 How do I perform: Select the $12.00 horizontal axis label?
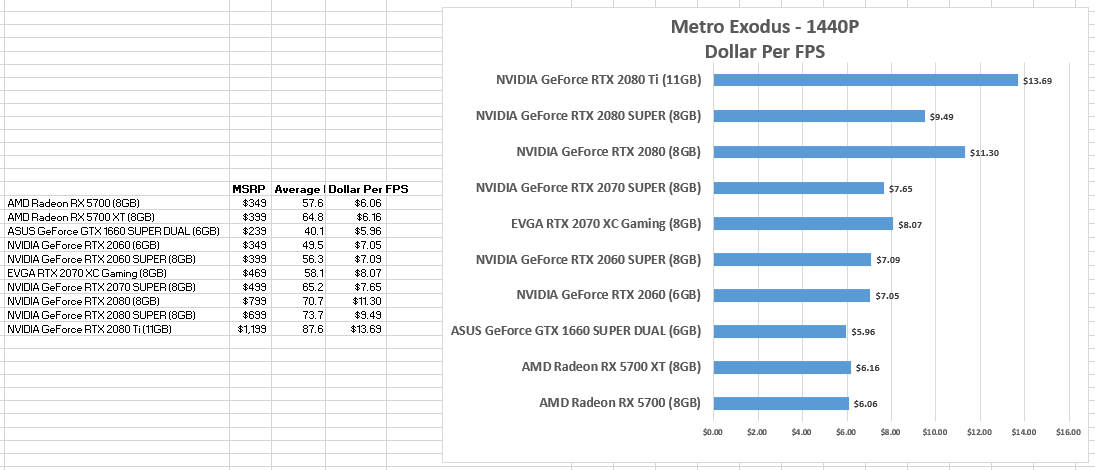pyautogui.click(x=979, y=432)
